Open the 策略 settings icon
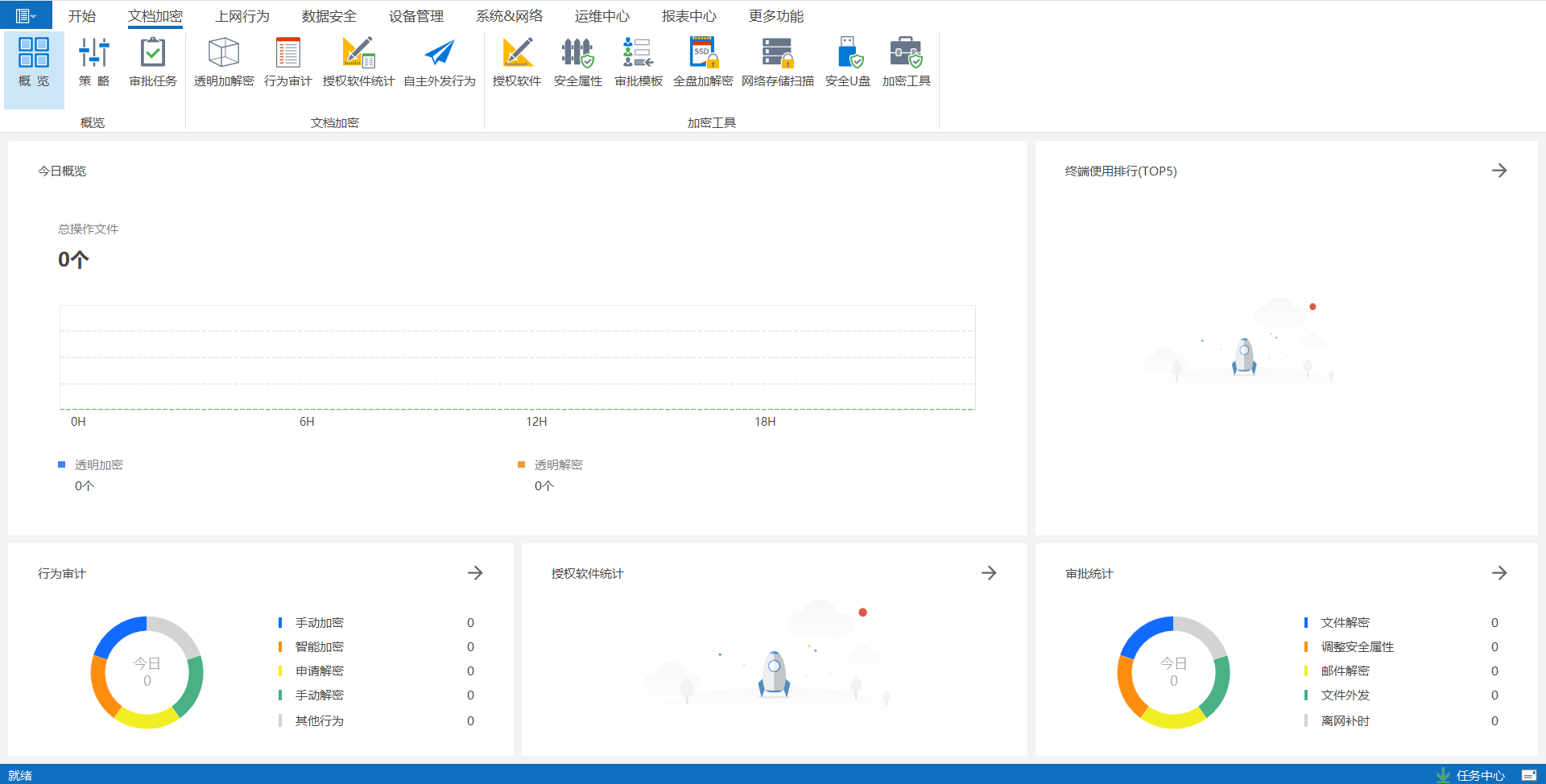The height and width of the screenshot is (784, 1546). 94,62
